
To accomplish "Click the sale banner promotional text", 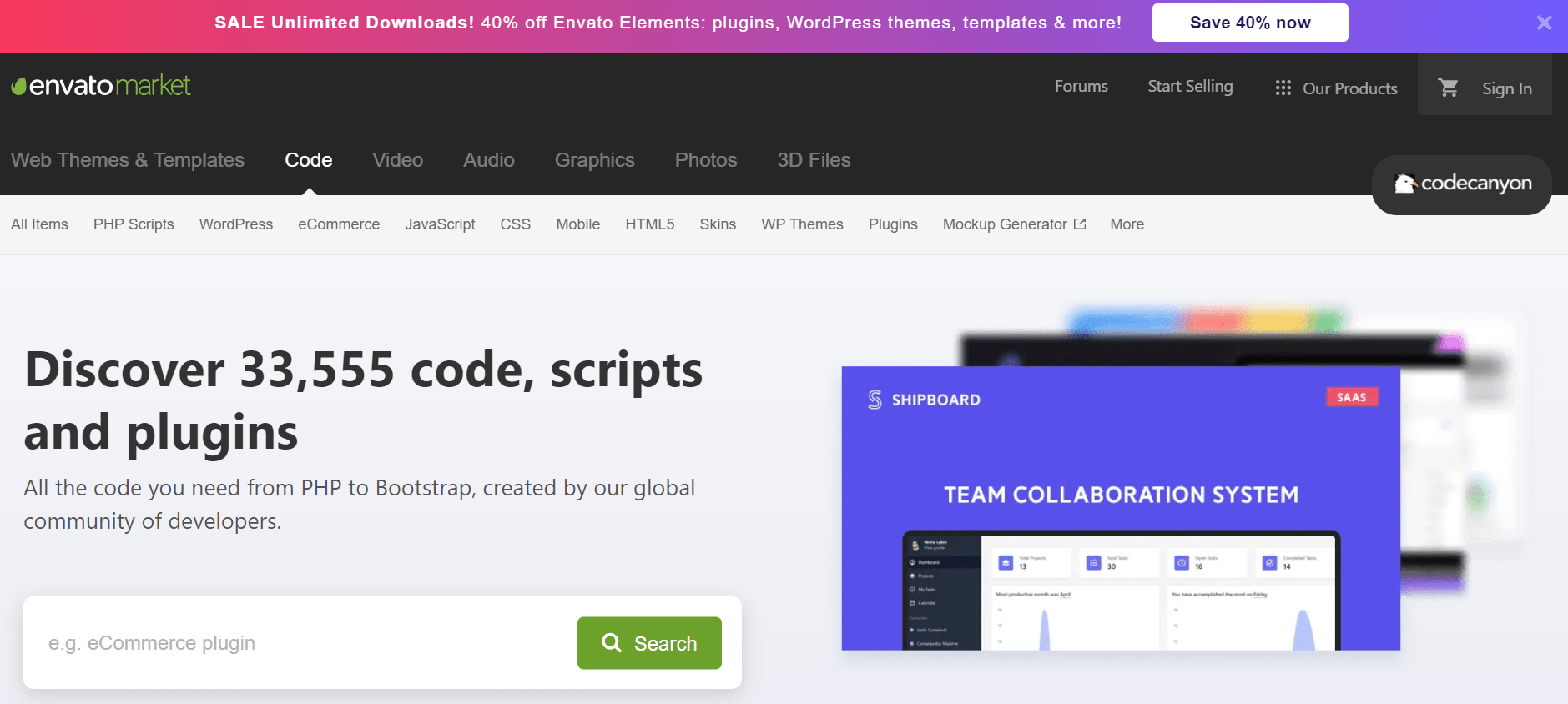I will 668,23.
